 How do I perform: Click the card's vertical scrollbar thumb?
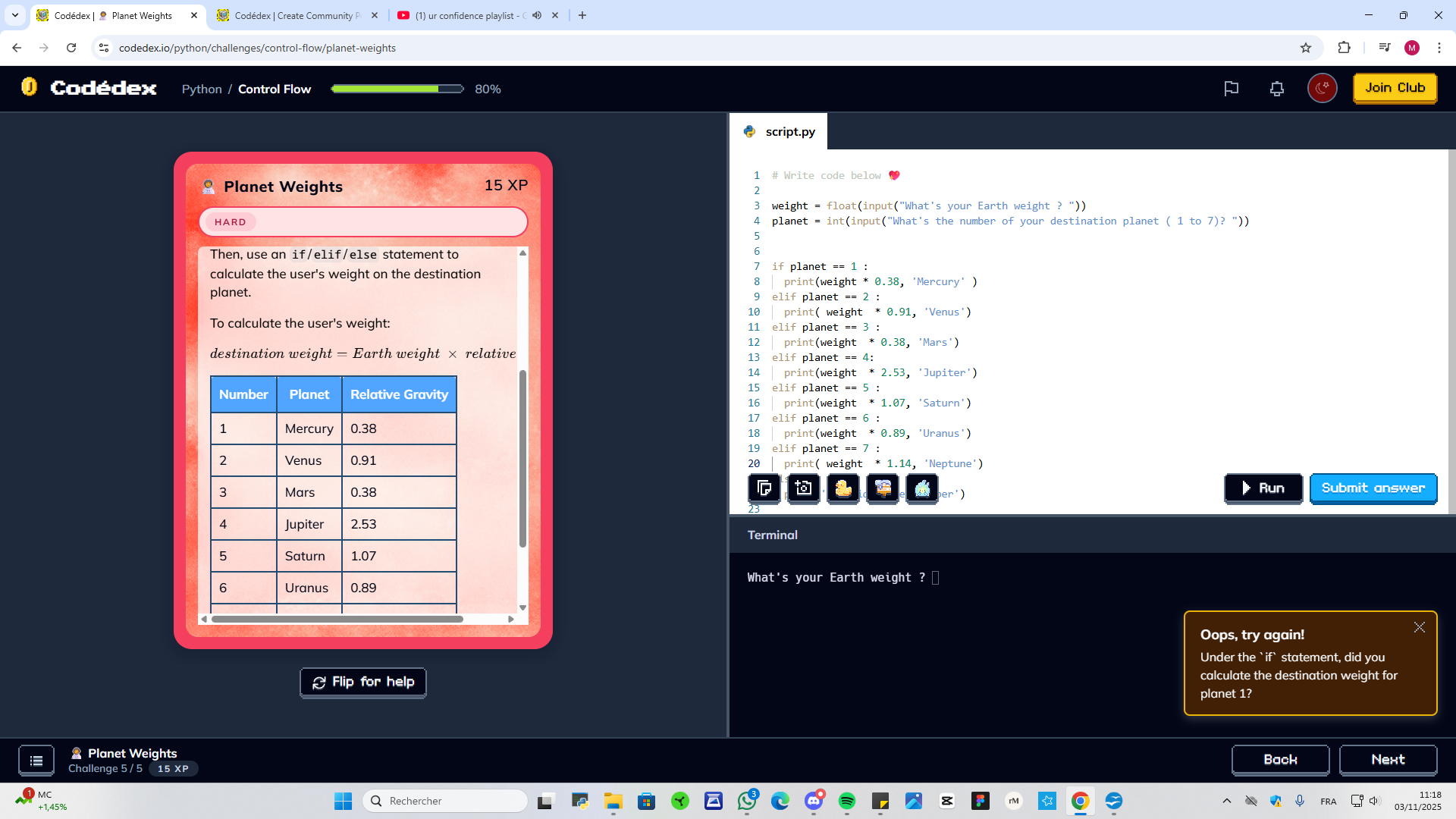[x=522, y=458]
